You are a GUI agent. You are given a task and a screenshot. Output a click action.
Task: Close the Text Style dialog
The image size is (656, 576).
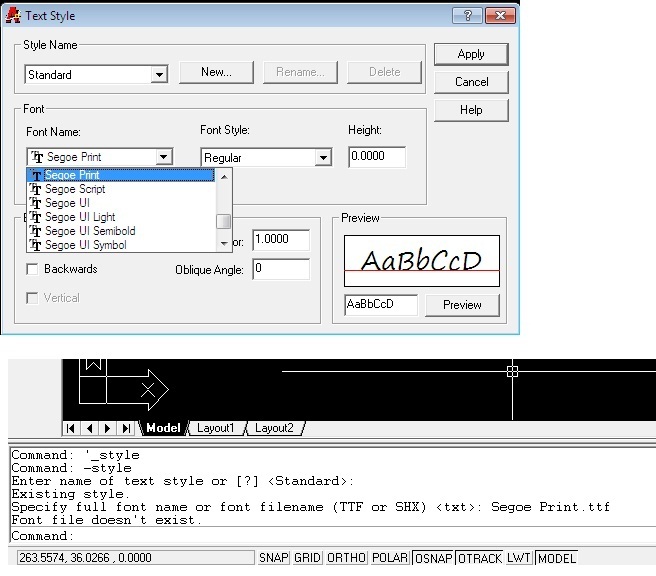(x=500, y=16)
